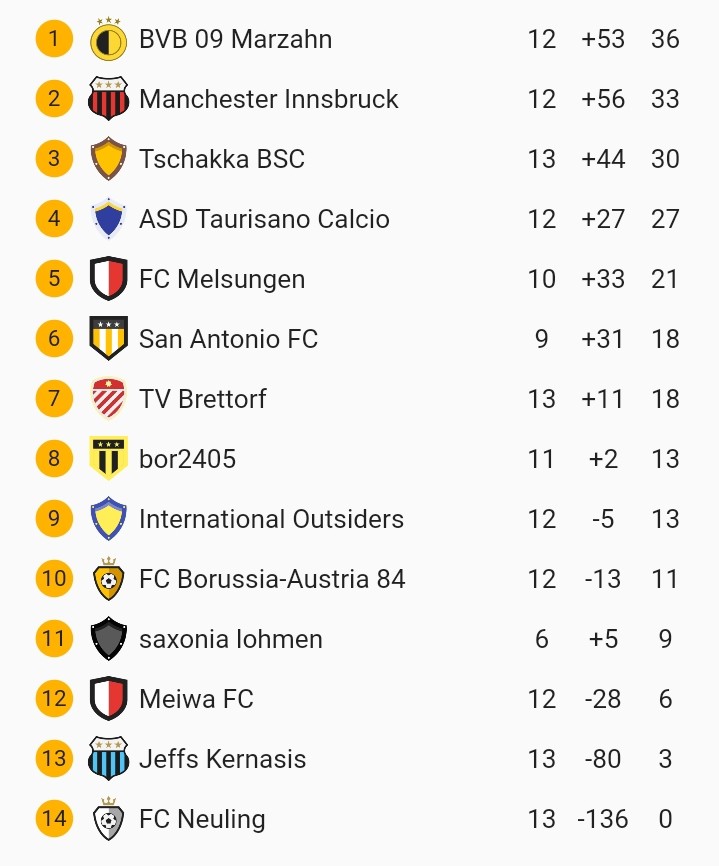Click FC Neuling's -136 goal difference
Viewport: 719px width, 866px height.
pos(603,819)
